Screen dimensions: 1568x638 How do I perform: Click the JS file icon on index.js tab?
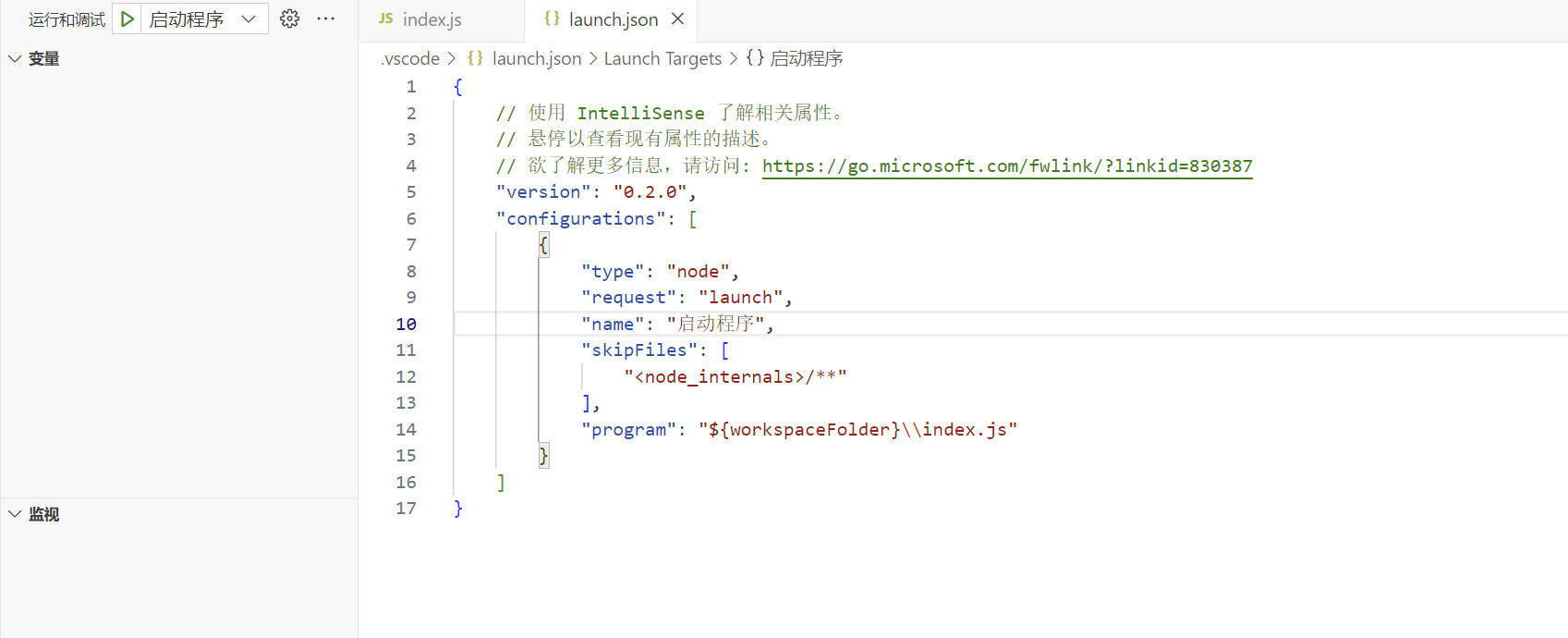385,18
